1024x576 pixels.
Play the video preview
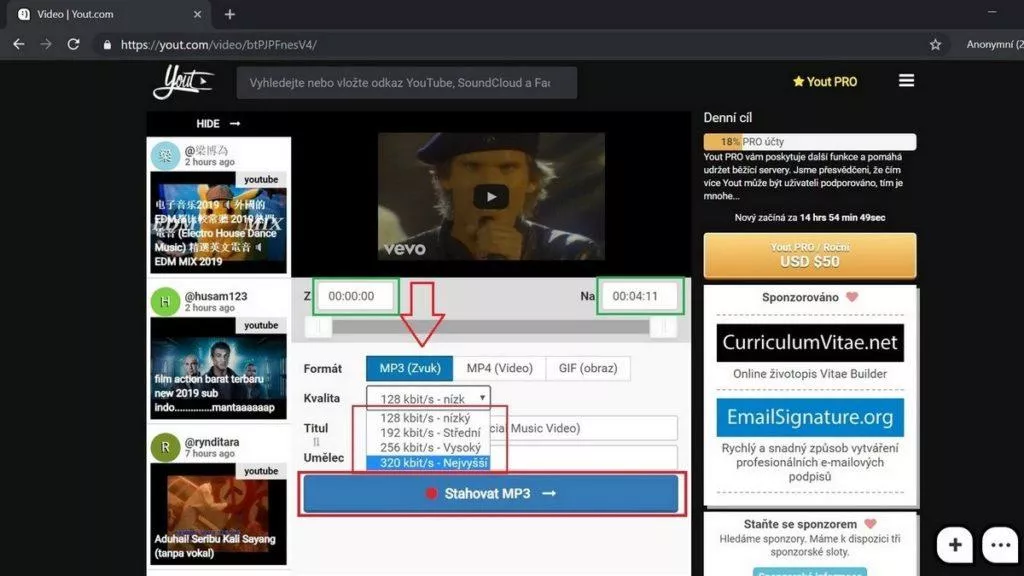click(491, 197)
